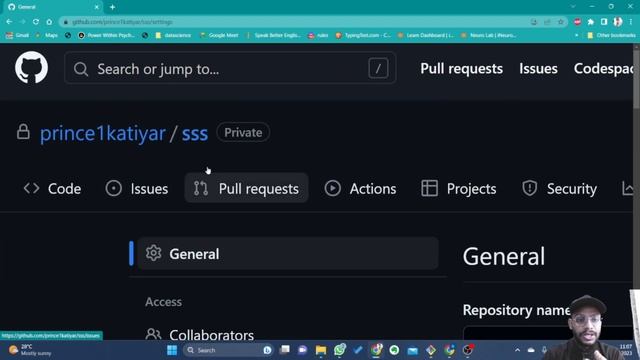Switch to the Actions tab
This screenshot has height=360, width=640.
point(360,189)
